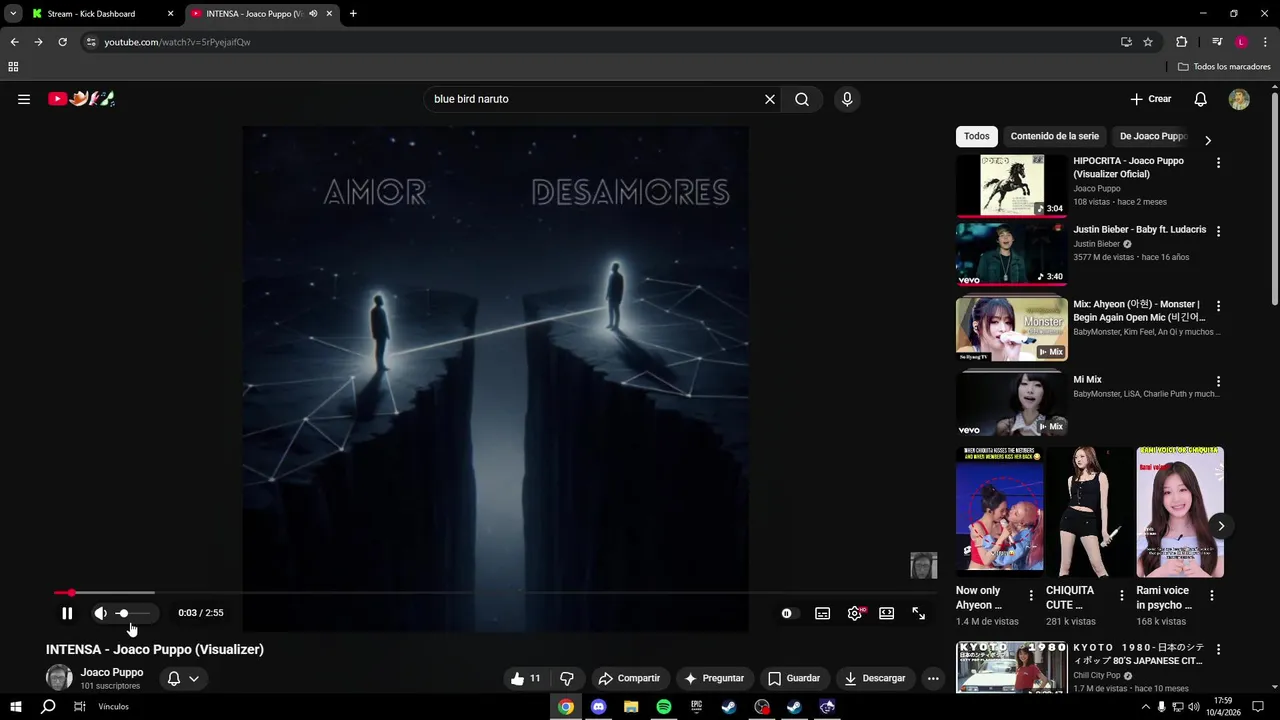Open options for Rami voice short

pos(1211,595)
